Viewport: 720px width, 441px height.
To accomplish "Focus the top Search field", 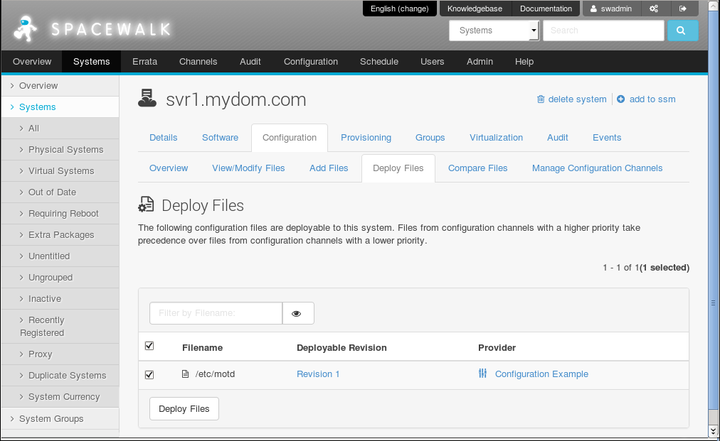I will 603,31.
